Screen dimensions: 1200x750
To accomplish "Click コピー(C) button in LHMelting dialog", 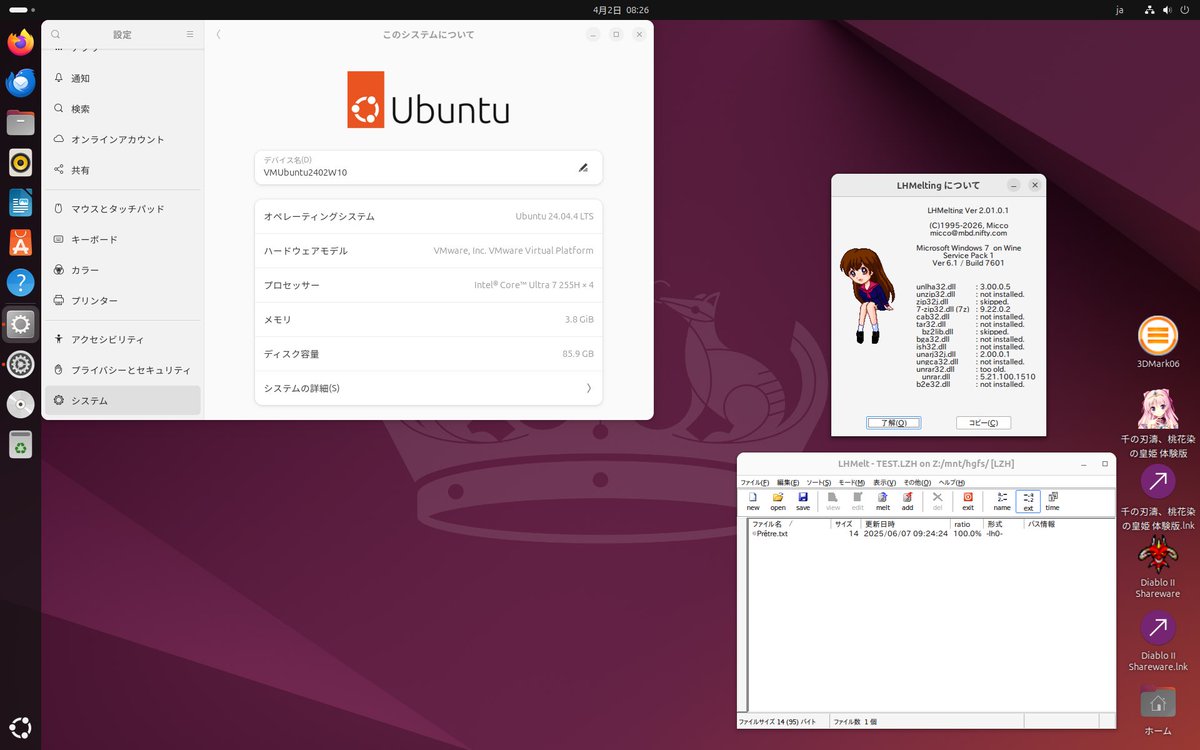I will [x=983, y=423].
